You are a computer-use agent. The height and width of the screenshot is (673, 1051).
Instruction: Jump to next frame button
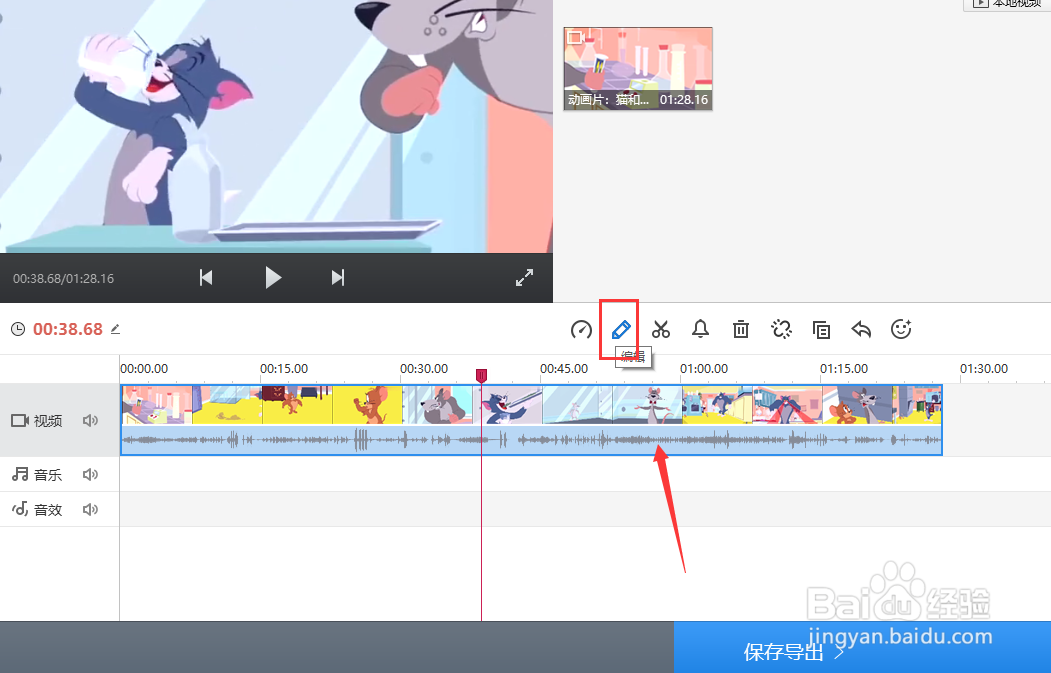[338, 278]
